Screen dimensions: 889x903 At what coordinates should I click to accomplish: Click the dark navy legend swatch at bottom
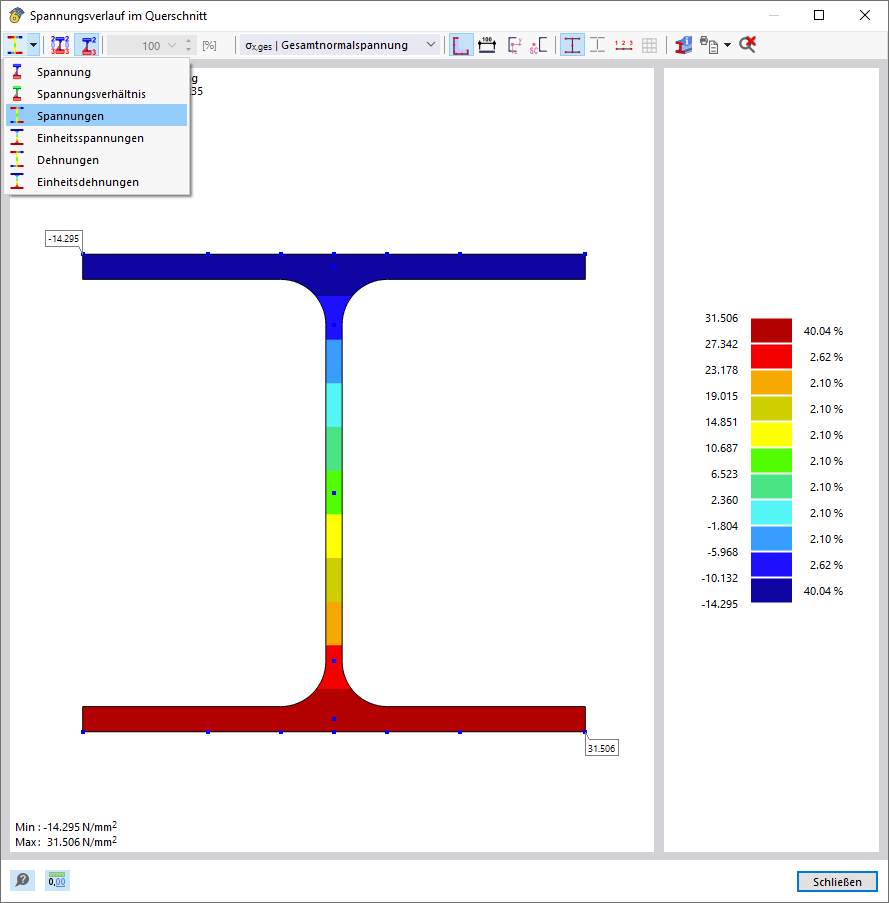click(772, 590)
